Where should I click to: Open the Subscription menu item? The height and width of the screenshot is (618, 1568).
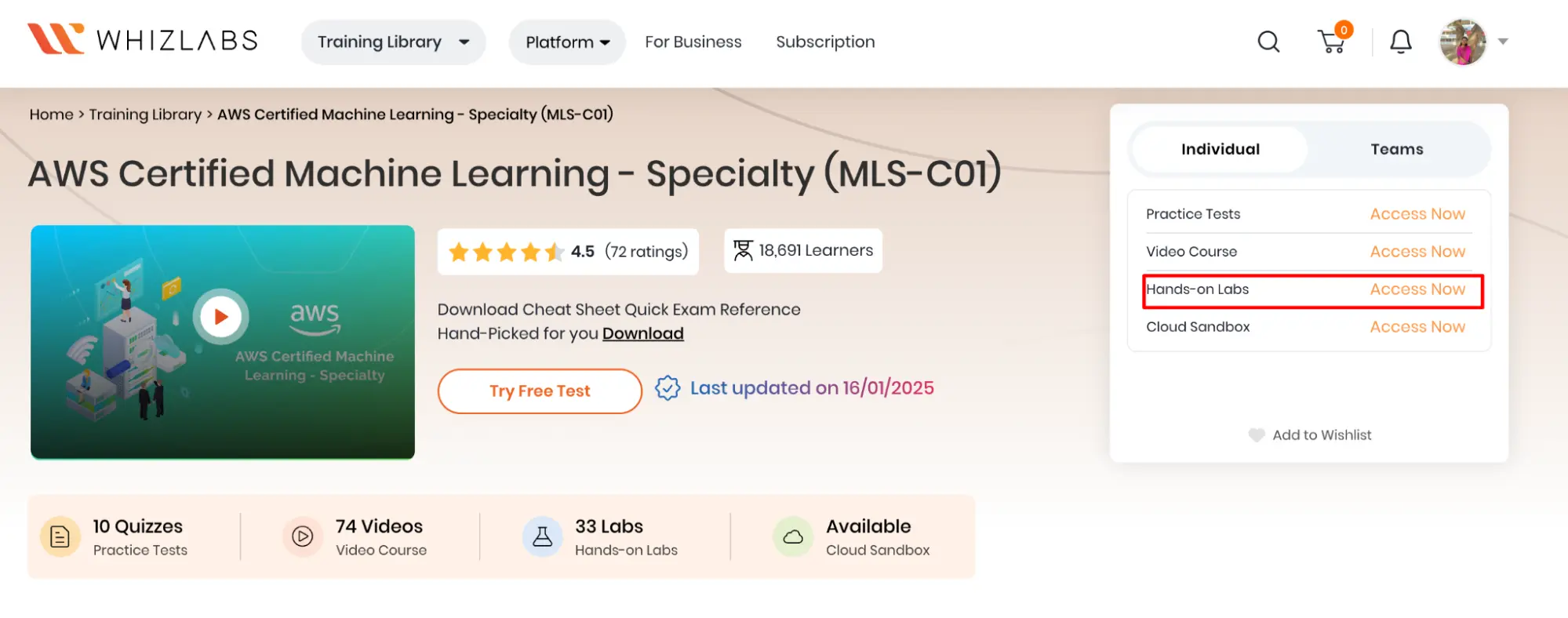825,42
